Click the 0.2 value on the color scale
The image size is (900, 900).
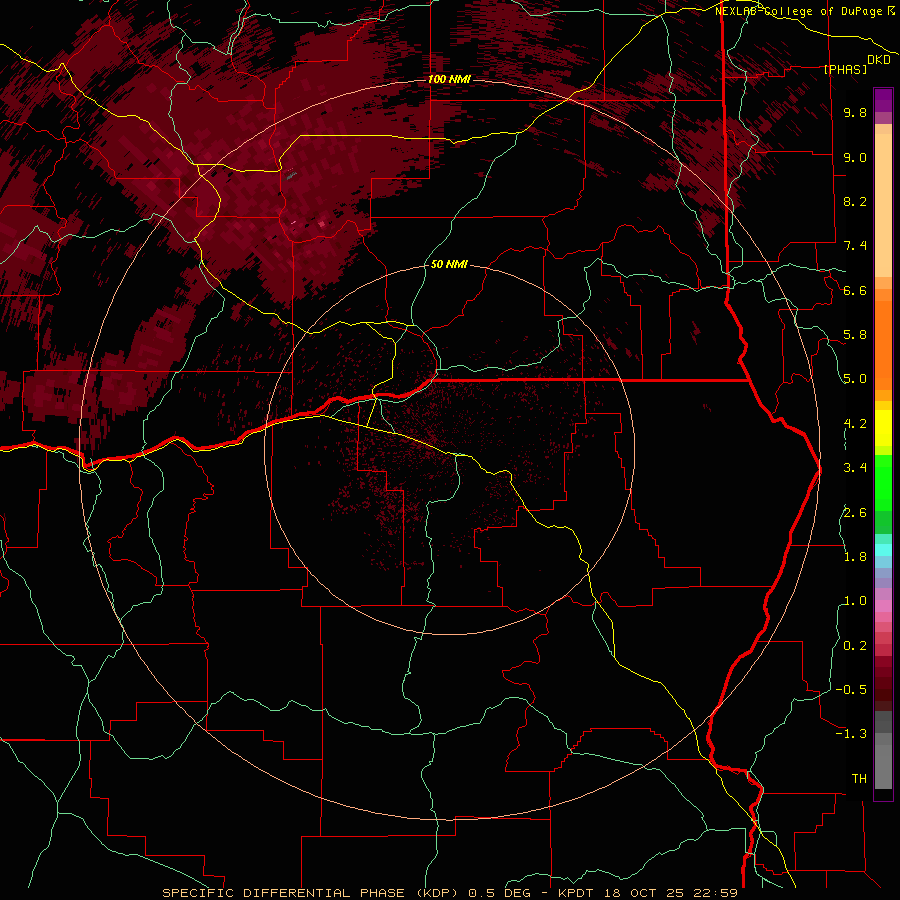(855, 646)
